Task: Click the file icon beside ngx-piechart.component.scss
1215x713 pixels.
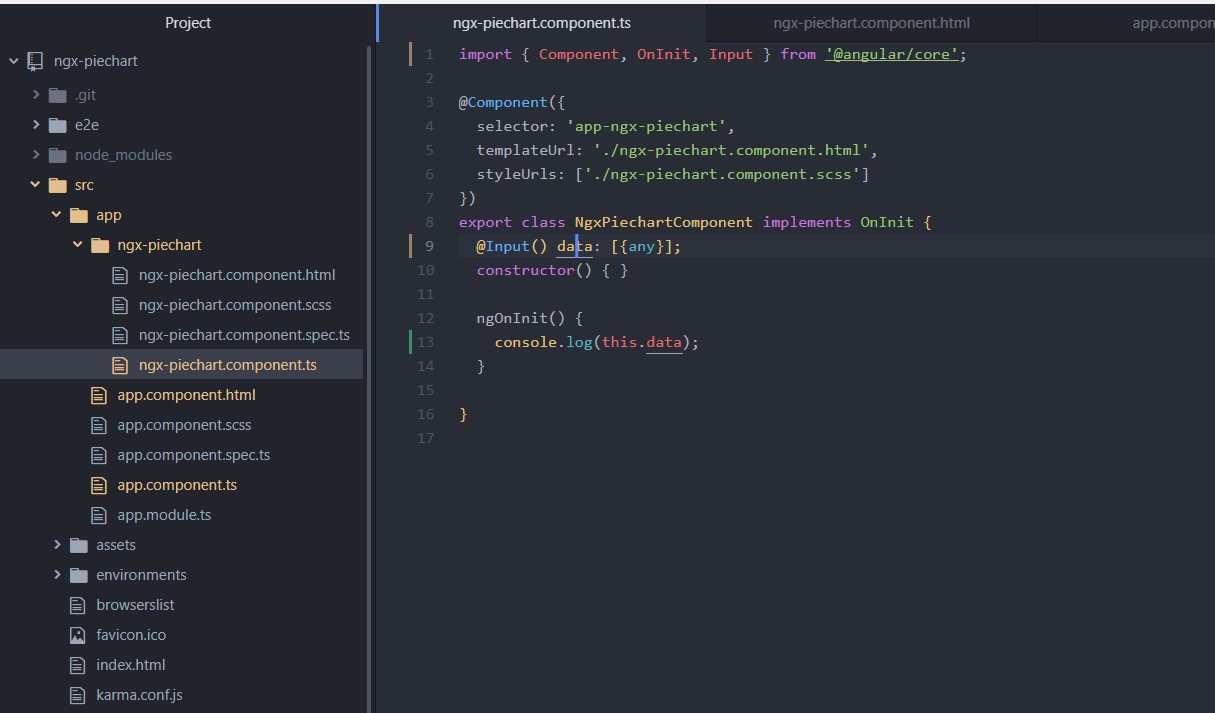Action: point(120,304)
